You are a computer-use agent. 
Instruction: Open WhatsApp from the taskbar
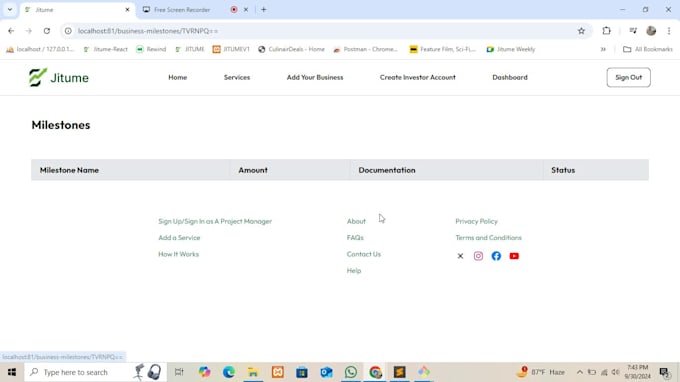(351, 372)
